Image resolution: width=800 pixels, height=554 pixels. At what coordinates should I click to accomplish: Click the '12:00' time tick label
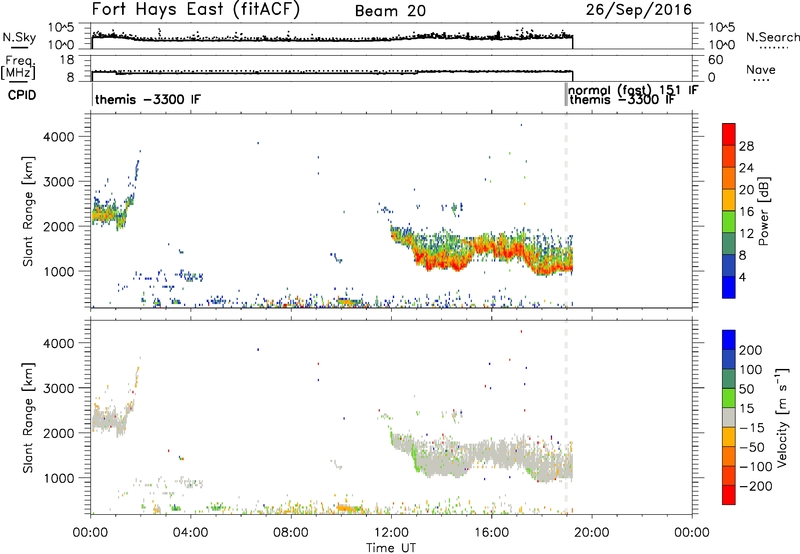[391, 533]
